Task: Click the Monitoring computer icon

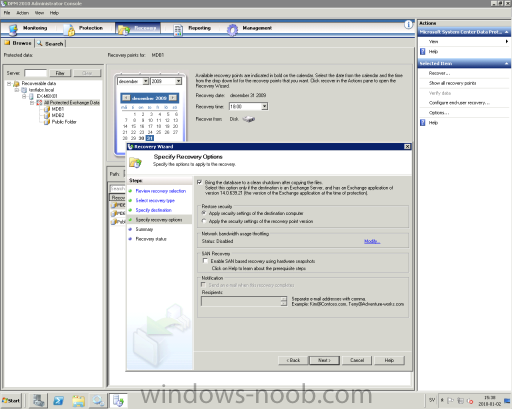Action: click(x=13, y=30)
